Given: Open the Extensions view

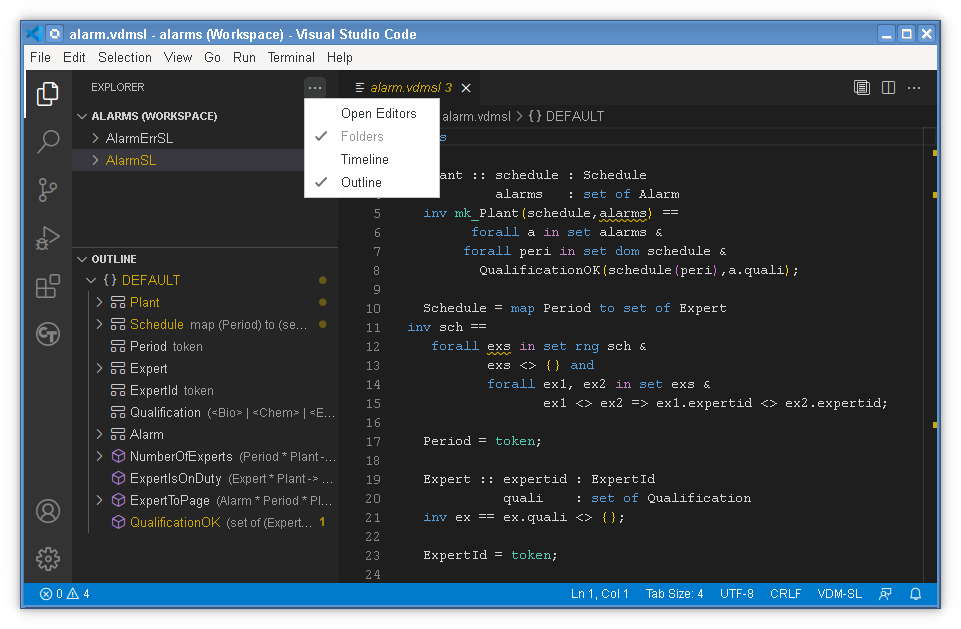Looking at the screenshot, I should pyautogui.click(x=48, y=286).
